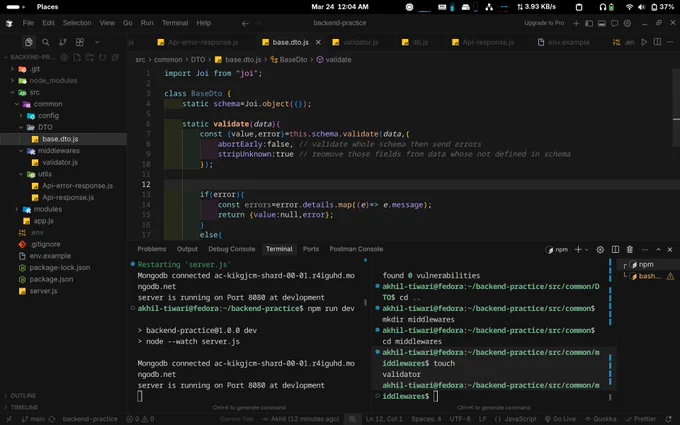This screenshot has height=425, width=680.
Task: Open the Source Control view icon
Action: coord(63,42)
